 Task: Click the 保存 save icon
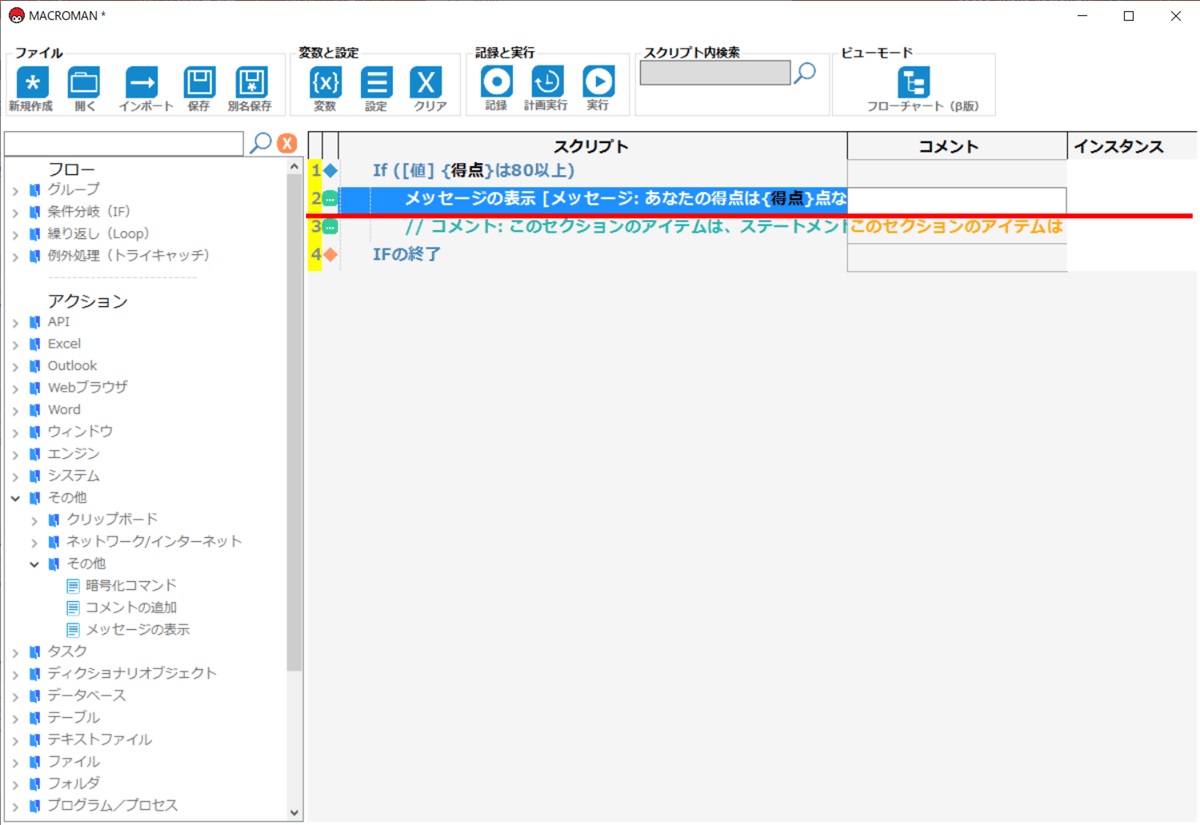(200, 82)
